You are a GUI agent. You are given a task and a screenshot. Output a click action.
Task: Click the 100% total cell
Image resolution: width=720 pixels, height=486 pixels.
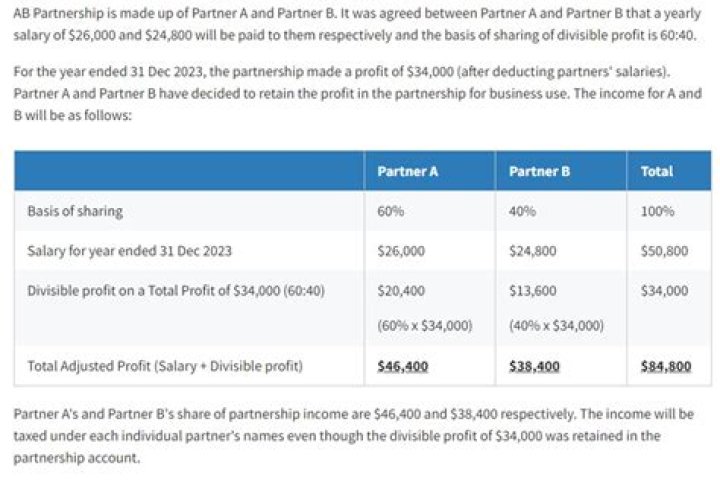(x=658, y=211)
